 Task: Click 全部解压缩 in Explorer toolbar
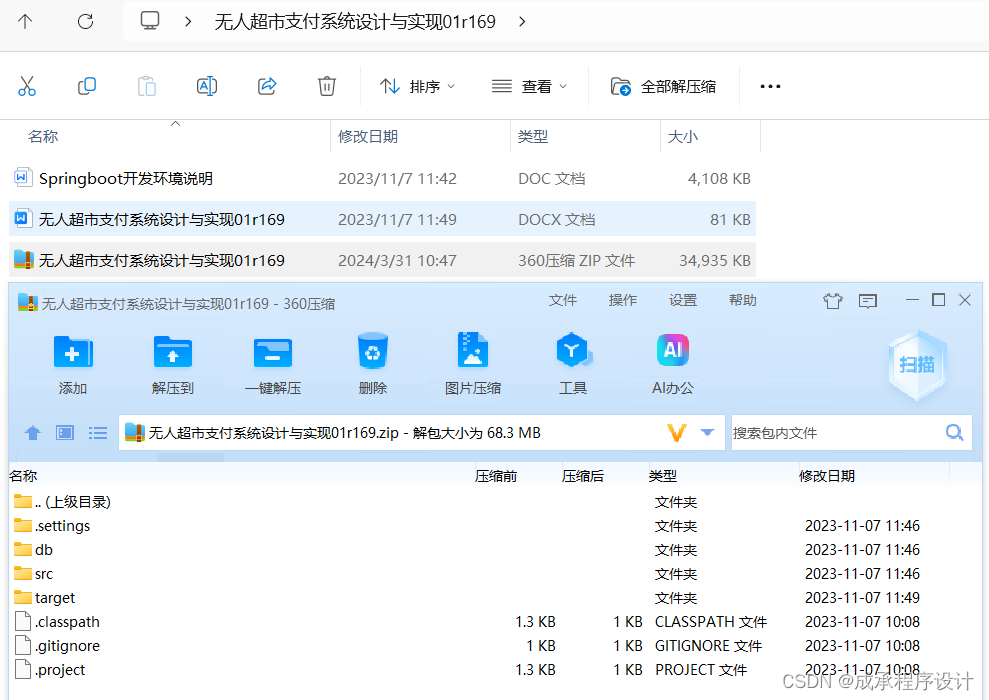coord(664,86)
